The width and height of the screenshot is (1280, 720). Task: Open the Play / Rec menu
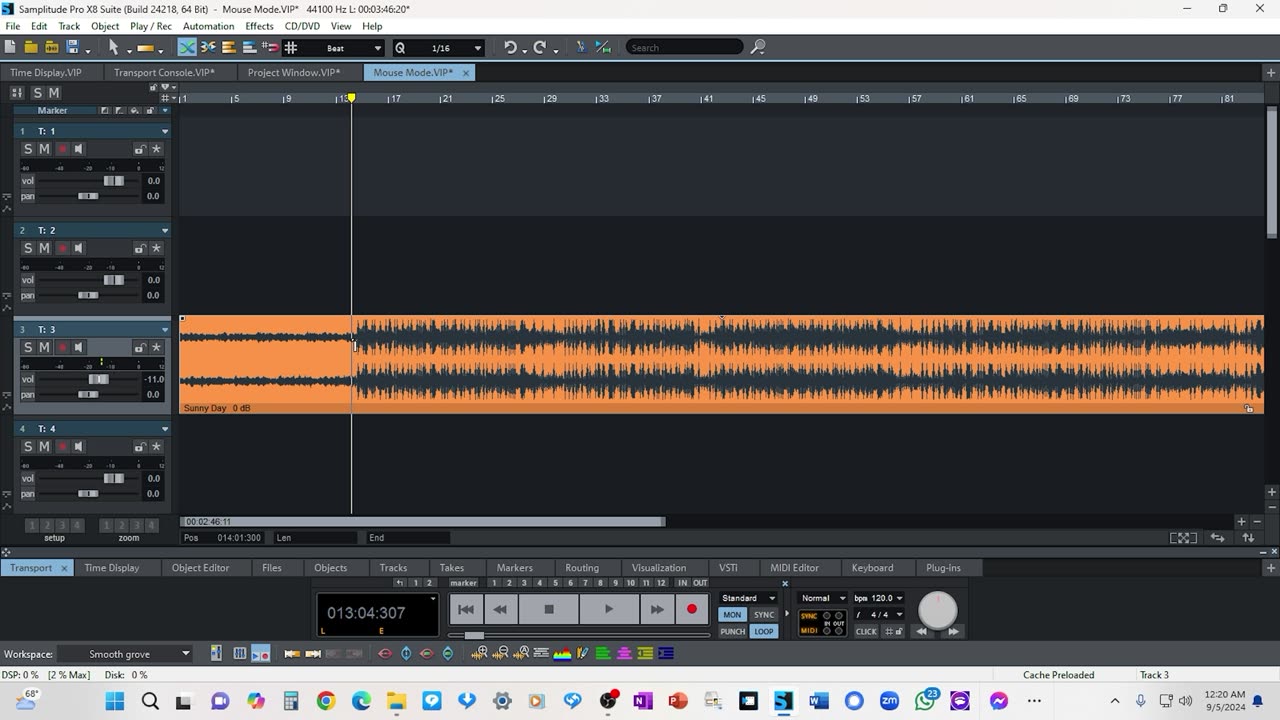pyautogui.click(x=151, y=26)
